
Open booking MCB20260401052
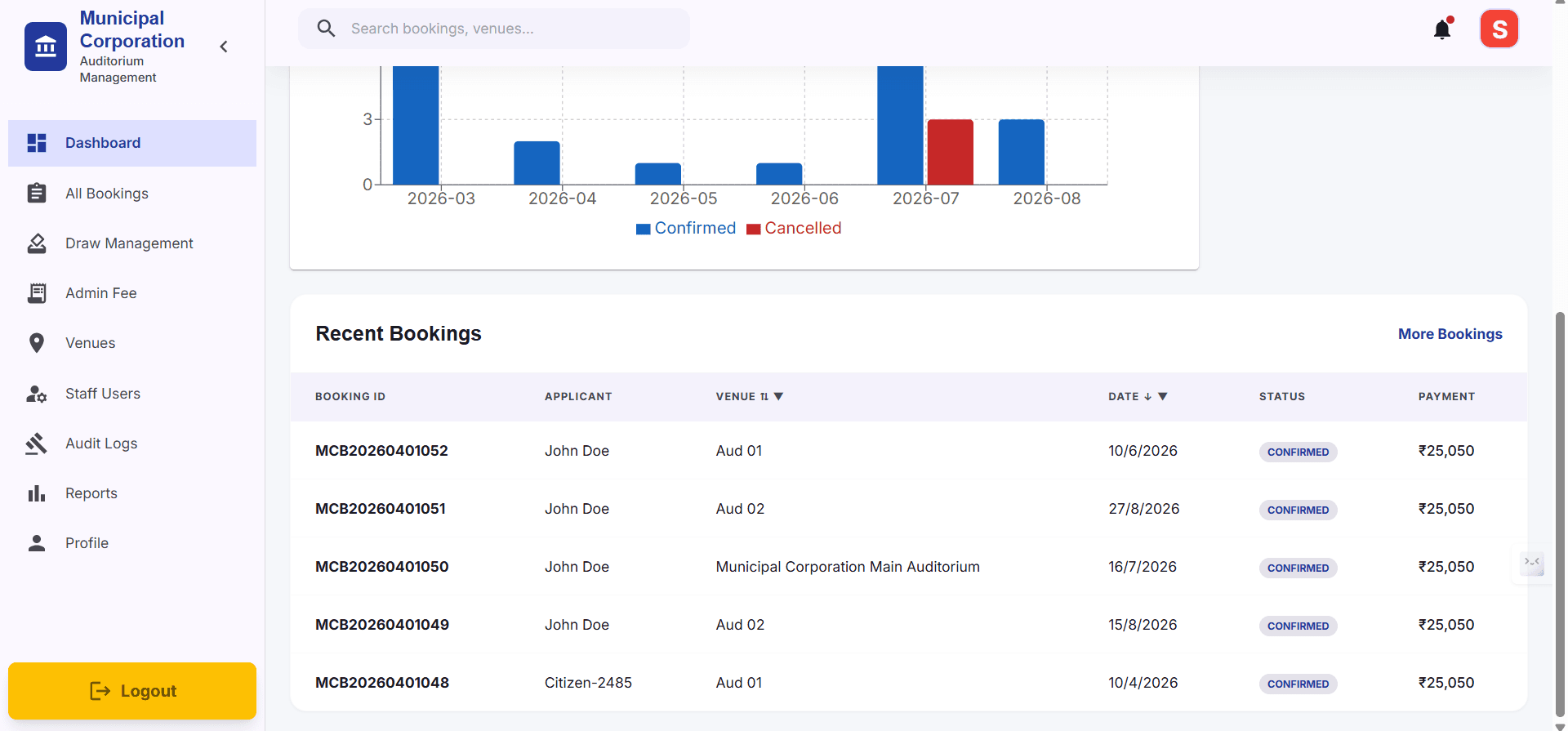381,451
